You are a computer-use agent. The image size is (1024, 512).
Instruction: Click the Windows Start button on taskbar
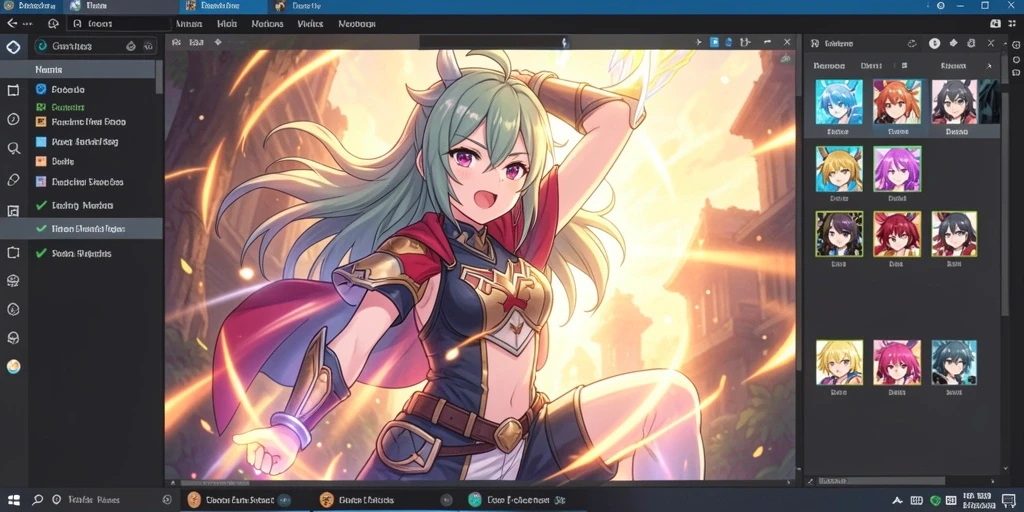[x=13, y=500]
